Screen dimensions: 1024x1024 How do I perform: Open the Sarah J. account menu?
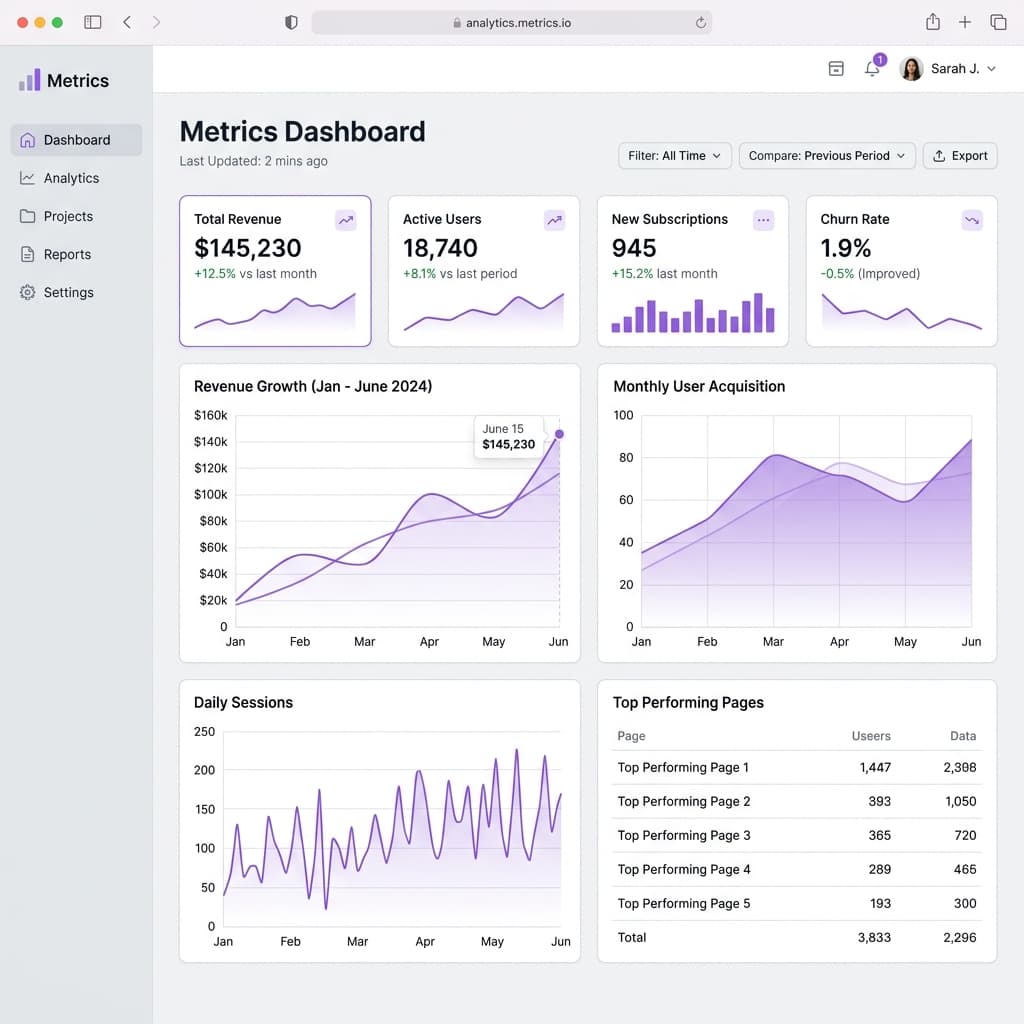[x=950, y=68]
